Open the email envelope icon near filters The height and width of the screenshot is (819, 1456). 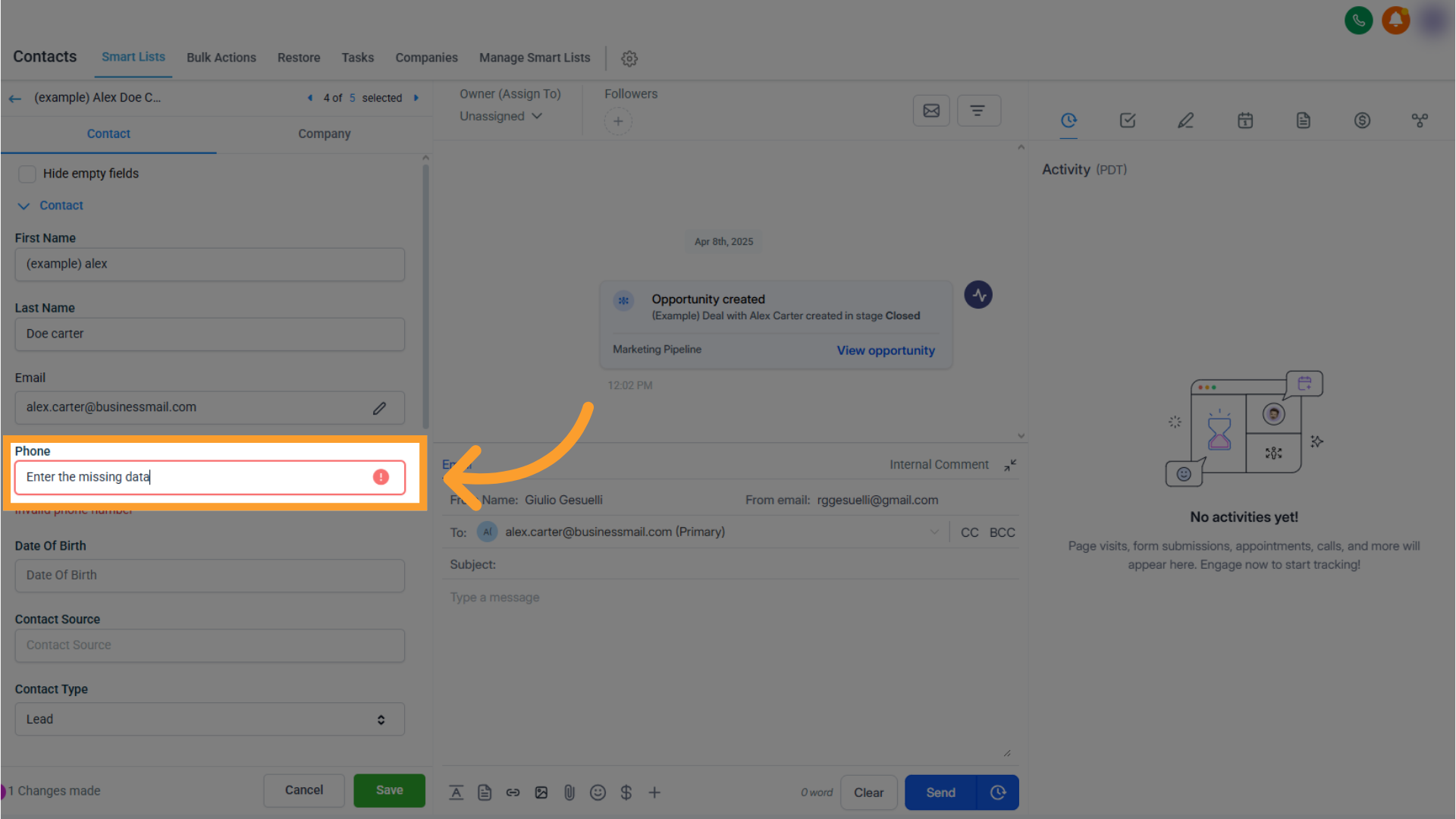931,110
